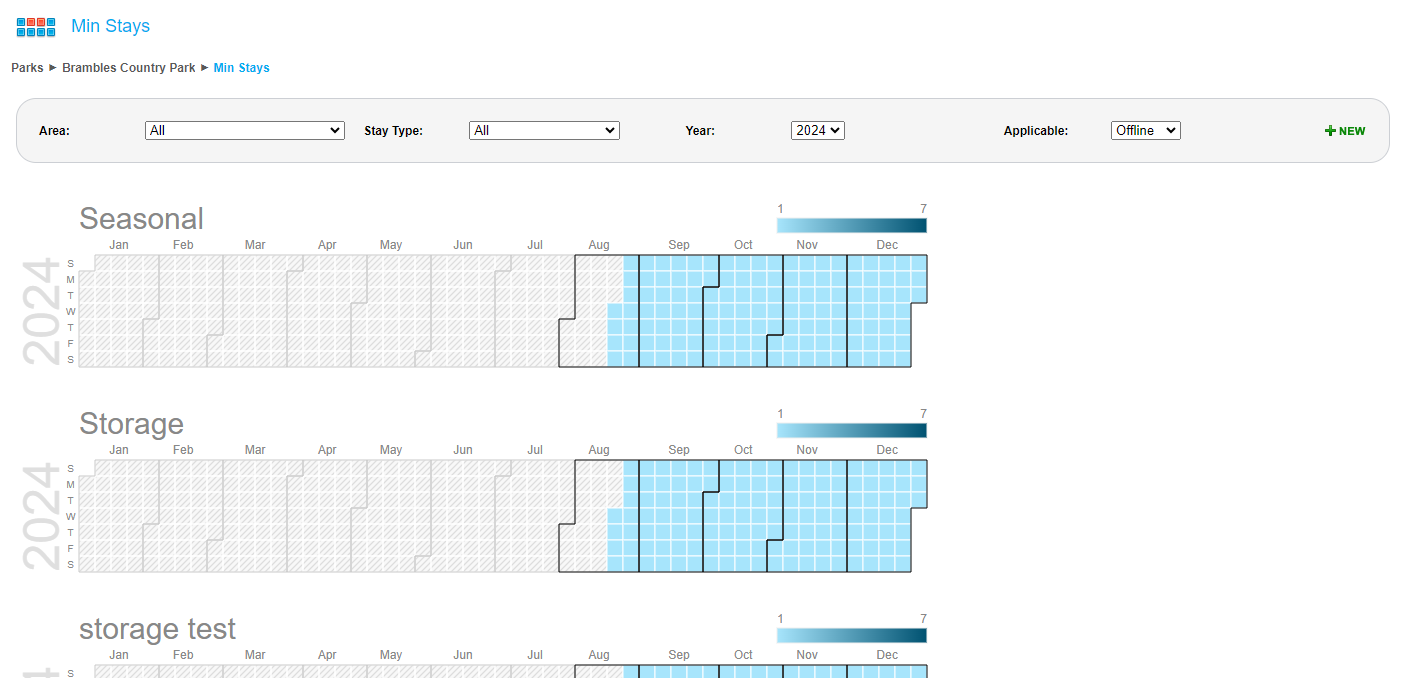This screenshot has height=678, width=1404.
Task: Click the Min Stays page title
Action: pyautogui.click(x=110, y=26)
